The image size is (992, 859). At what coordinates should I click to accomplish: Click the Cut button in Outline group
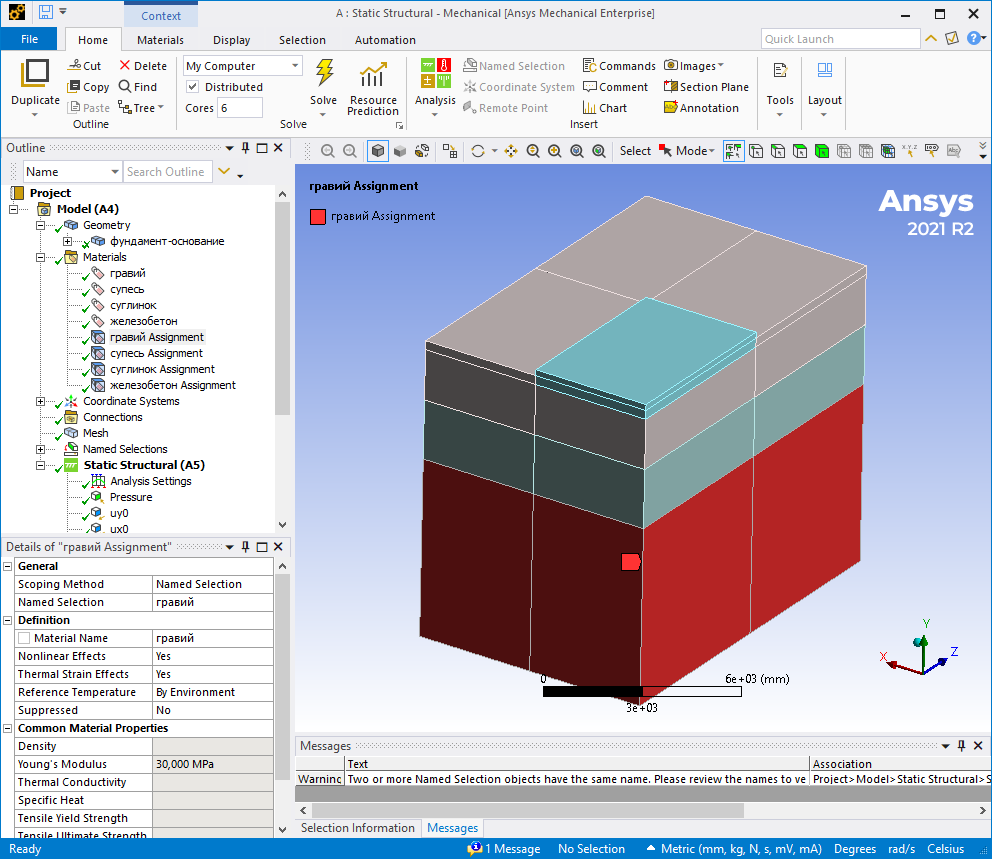(84, 66)
